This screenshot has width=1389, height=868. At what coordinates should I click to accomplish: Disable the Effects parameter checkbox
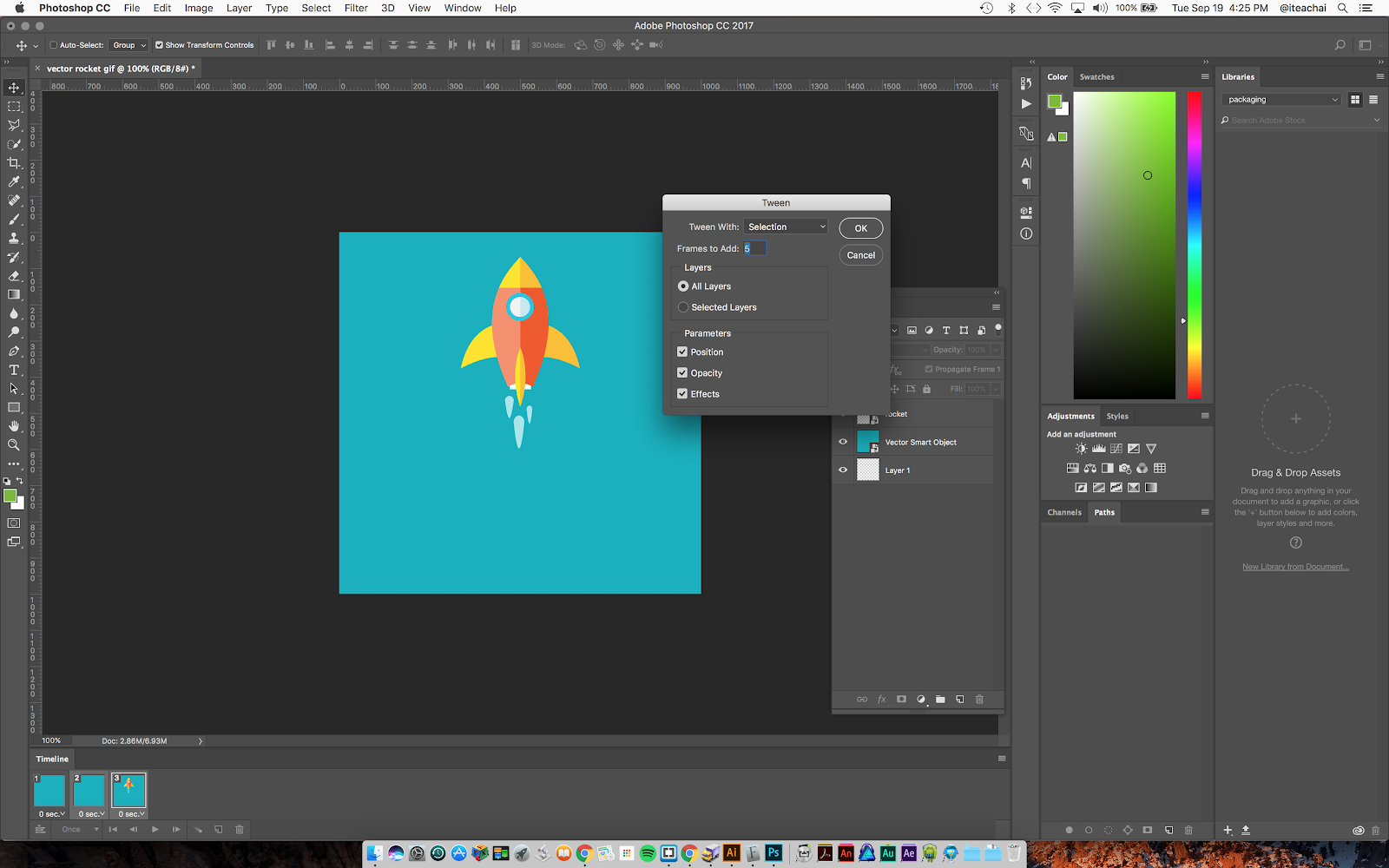(x=682, y=394)
